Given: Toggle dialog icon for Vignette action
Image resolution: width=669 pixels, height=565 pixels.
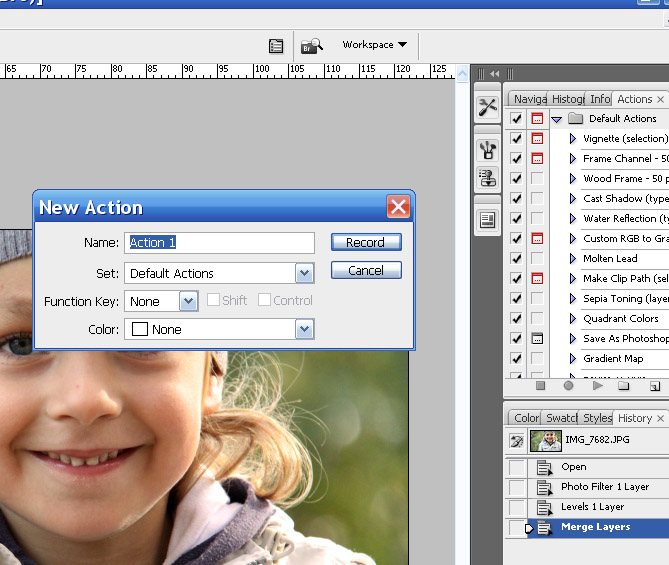Looking at the screenshot, I should [537, 138].
